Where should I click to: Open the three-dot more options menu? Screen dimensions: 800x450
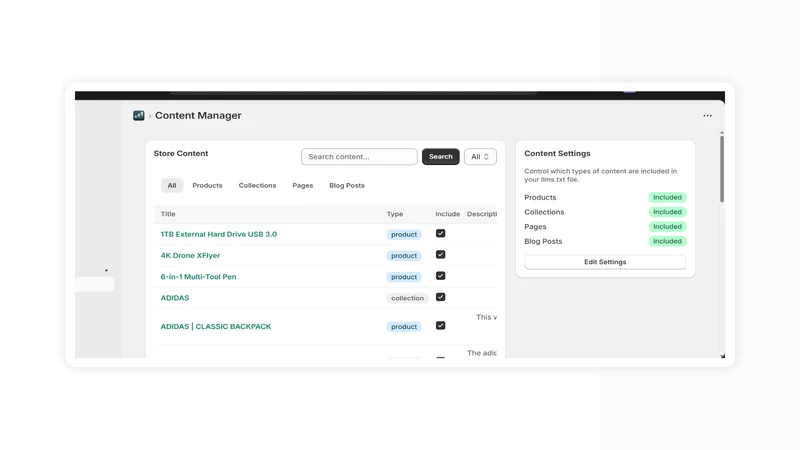coord(707,115)
